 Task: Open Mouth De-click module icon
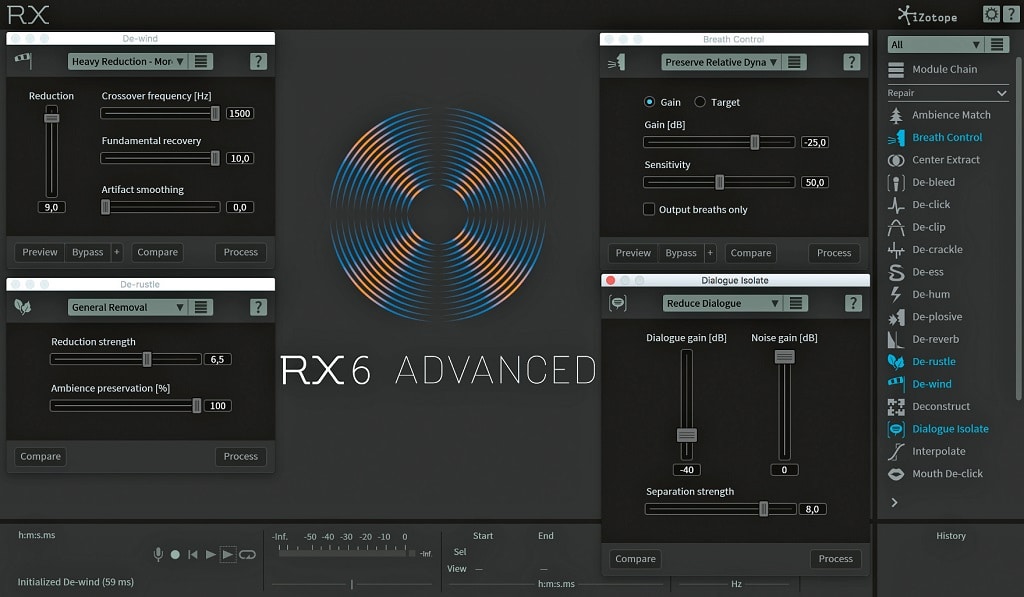pos(896,474)
